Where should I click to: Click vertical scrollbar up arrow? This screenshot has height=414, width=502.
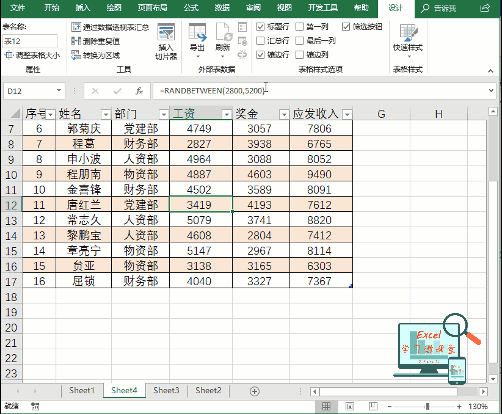[x=493, y=112]
